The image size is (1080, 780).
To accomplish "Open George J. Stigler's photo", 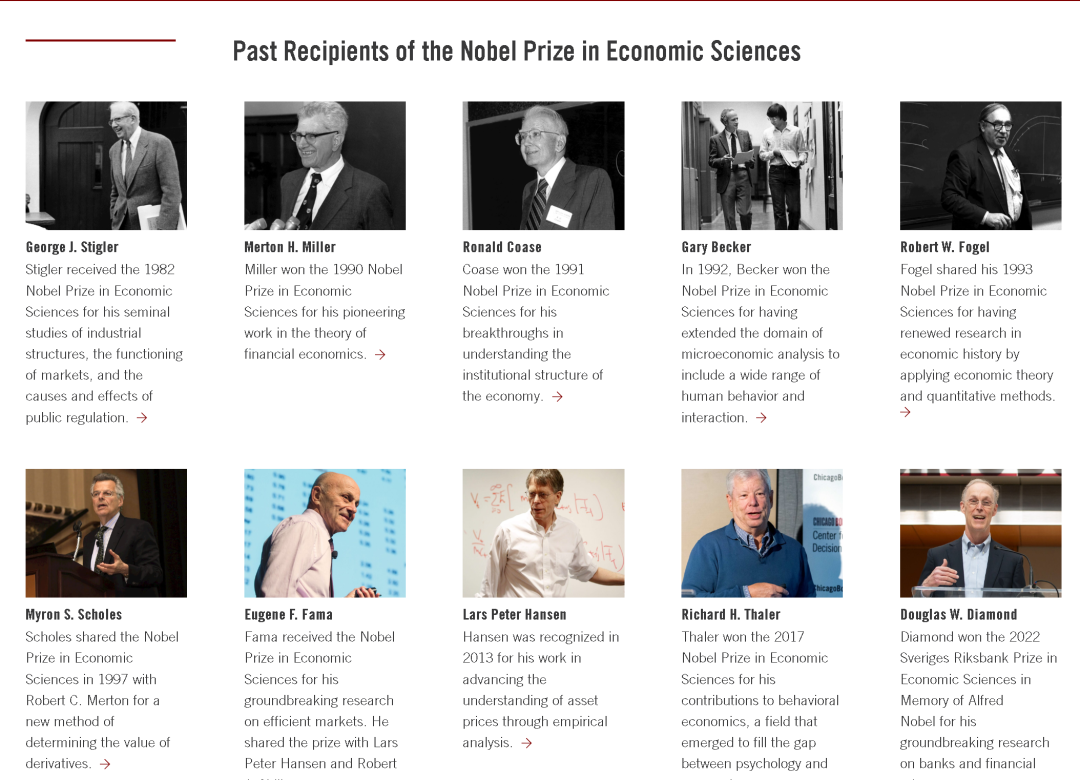I will (106, 166).
